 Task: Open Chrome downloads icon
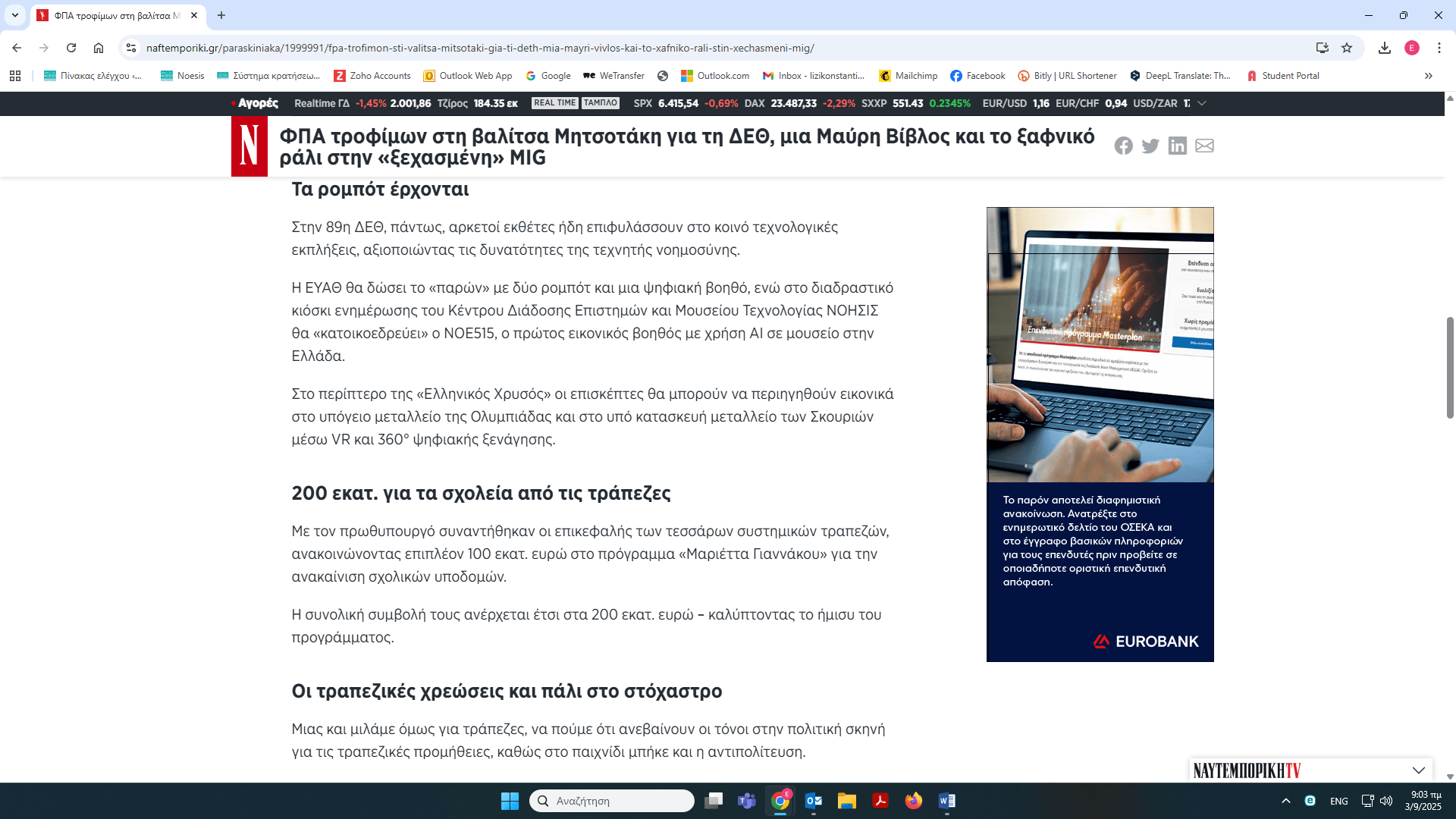click(x=1385, y=48)
